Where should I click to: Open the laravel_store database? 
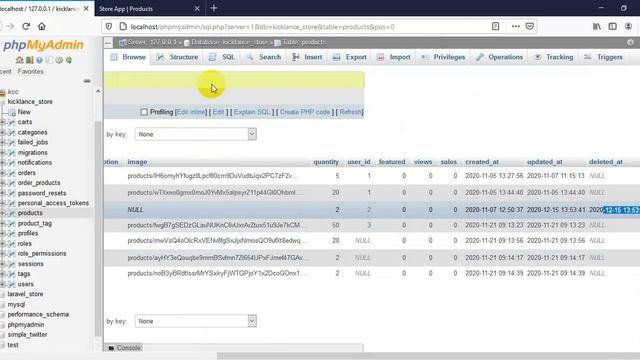click(25, 294)
